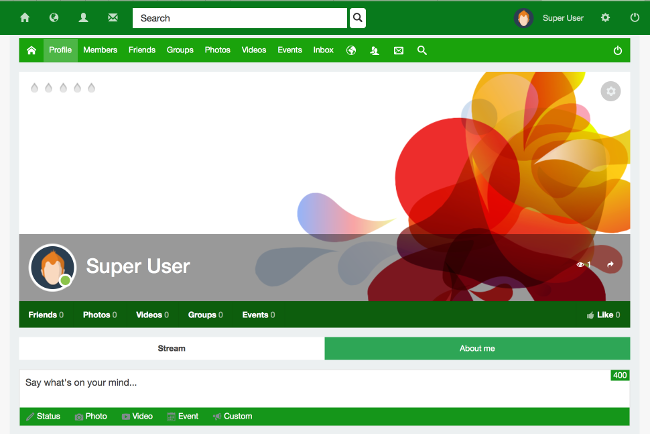
Task: Click the fifth profile badge drop icon
Action: pyautogui.click(x=92, y=88)
